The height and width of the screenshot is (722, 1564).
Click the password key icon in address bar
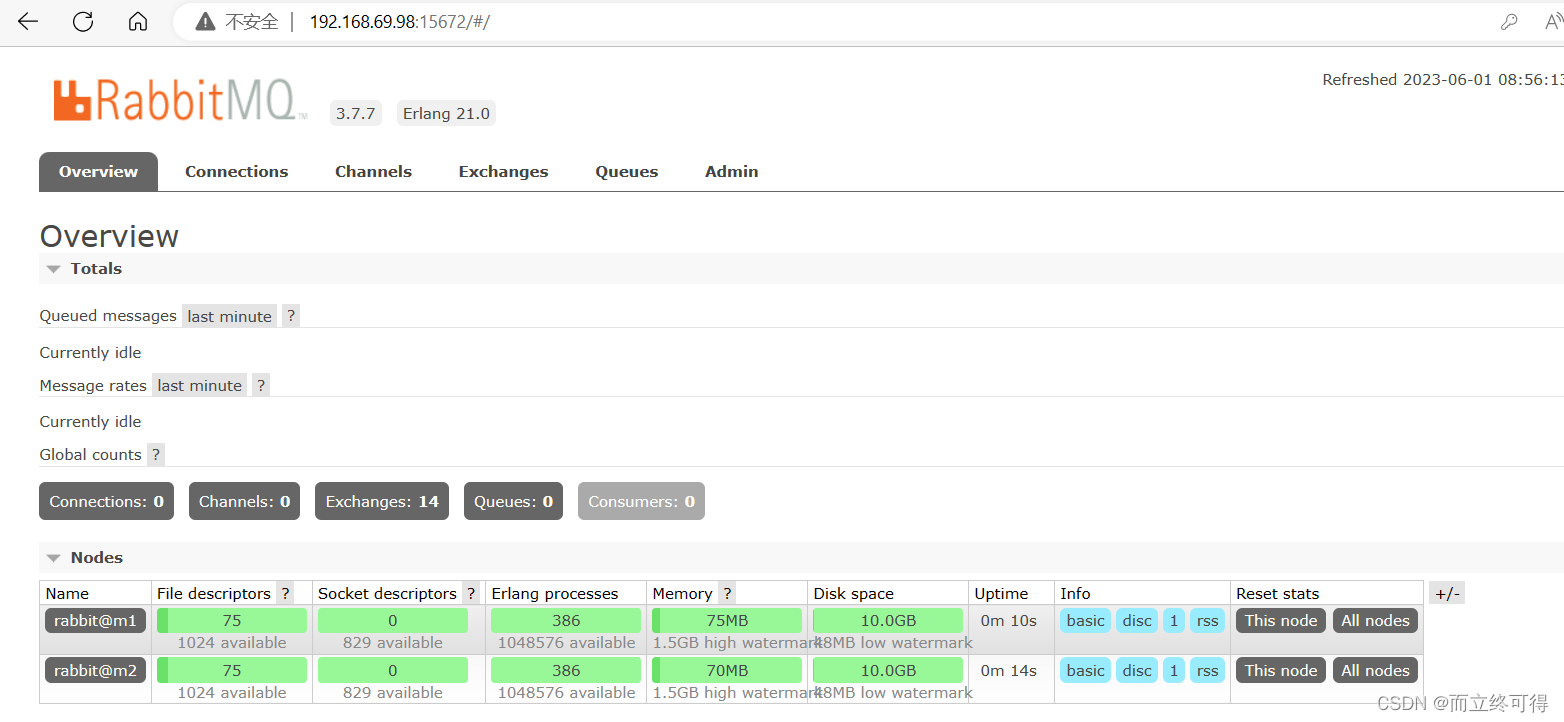click(1509, 22)
